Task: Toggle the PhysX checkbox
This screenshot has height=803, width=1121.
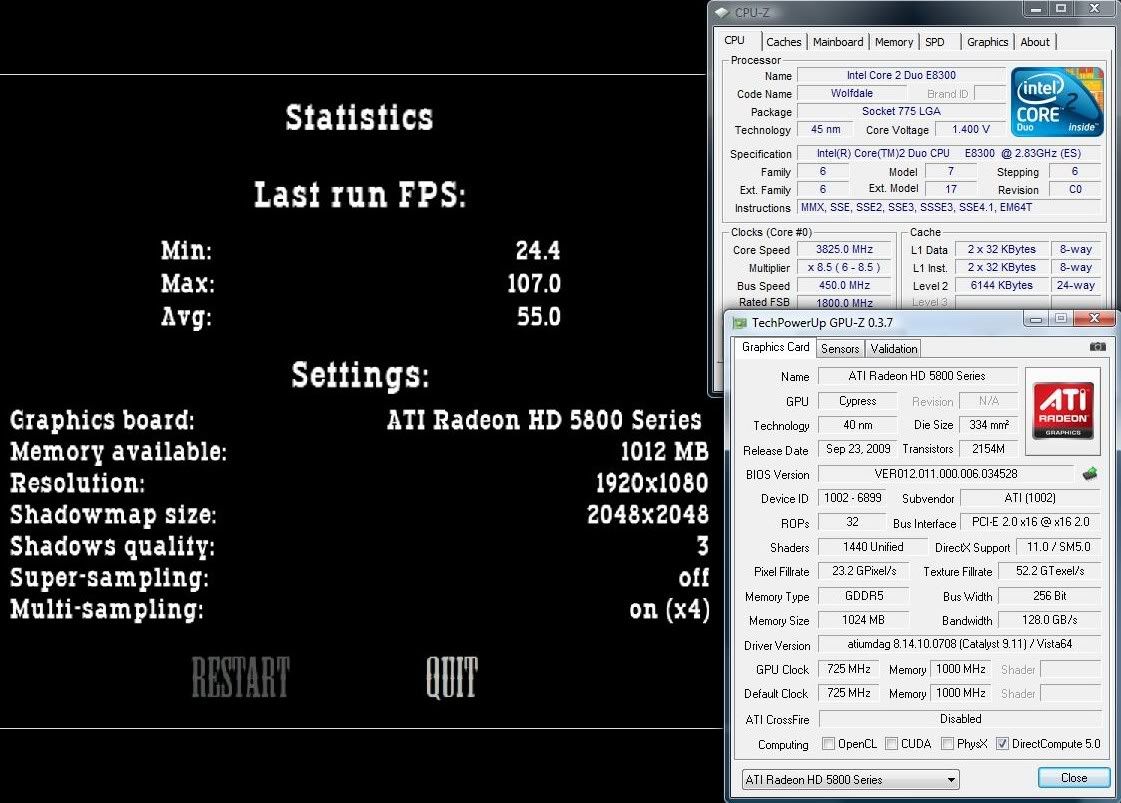Action: coord(947,744)
